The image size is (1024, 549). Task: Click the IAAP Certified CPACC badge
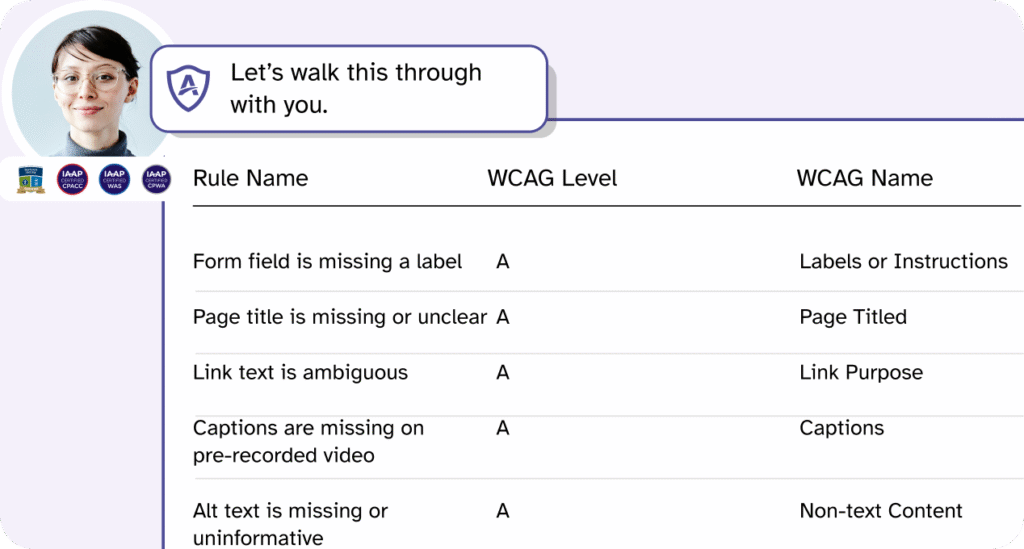tap(73, 179)
